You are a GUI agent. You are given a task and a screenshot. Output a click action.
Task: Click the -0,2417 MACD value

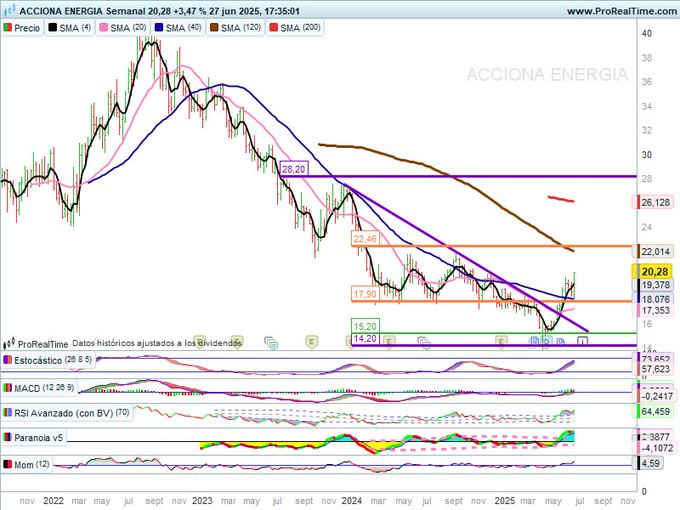tap(656, 396)
